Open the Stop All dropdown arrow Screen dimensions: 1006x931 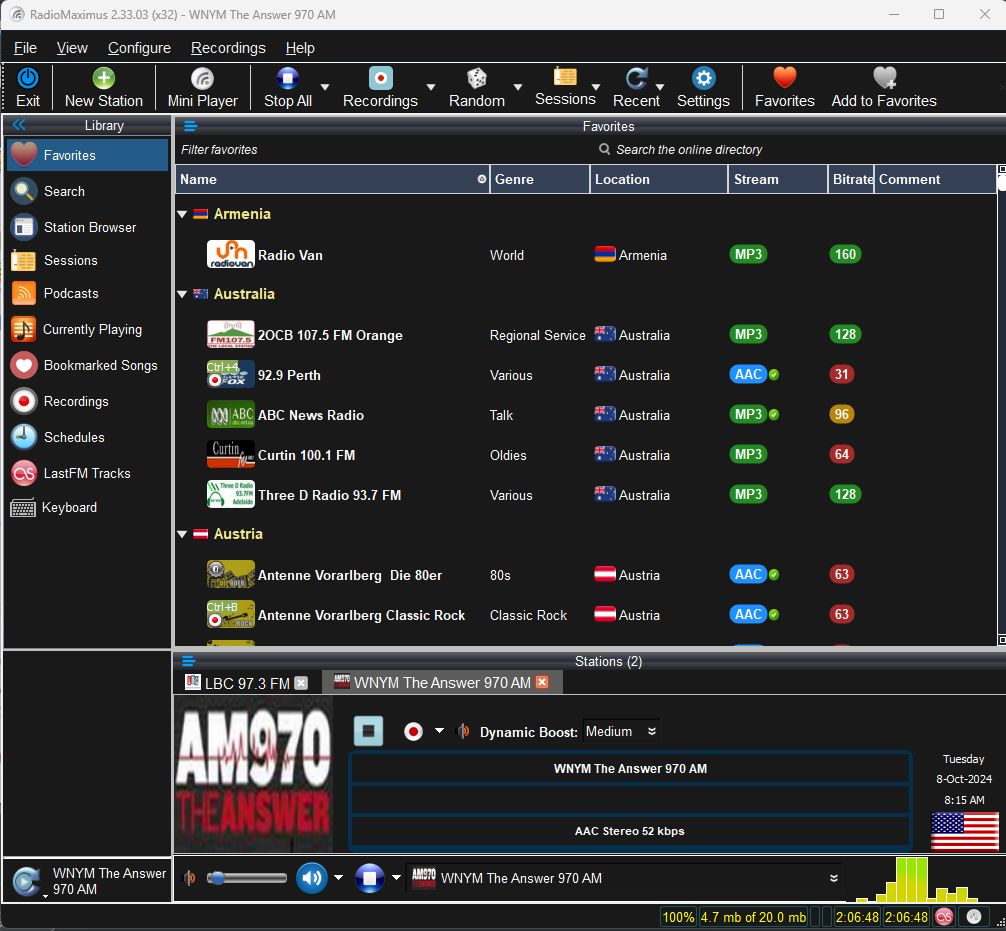point(325,87)
